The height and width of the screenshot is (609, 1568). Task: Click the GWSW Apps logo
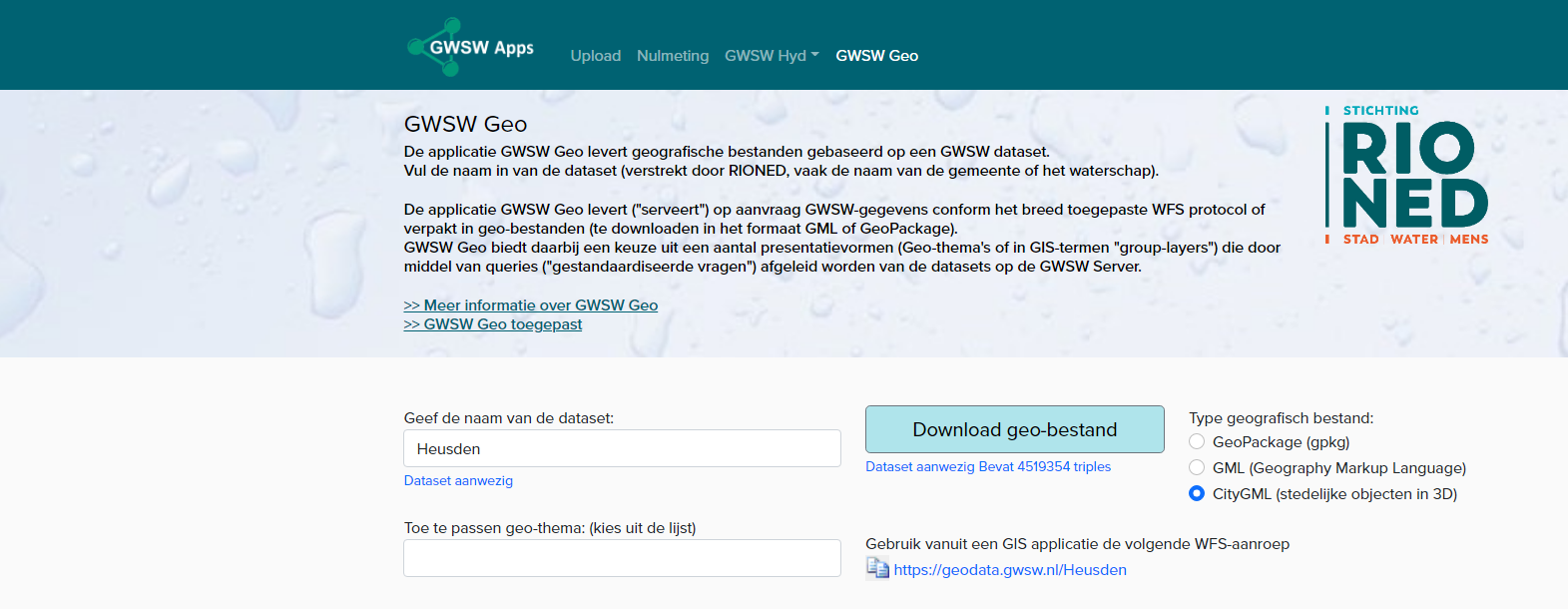[x=470, y=47]
